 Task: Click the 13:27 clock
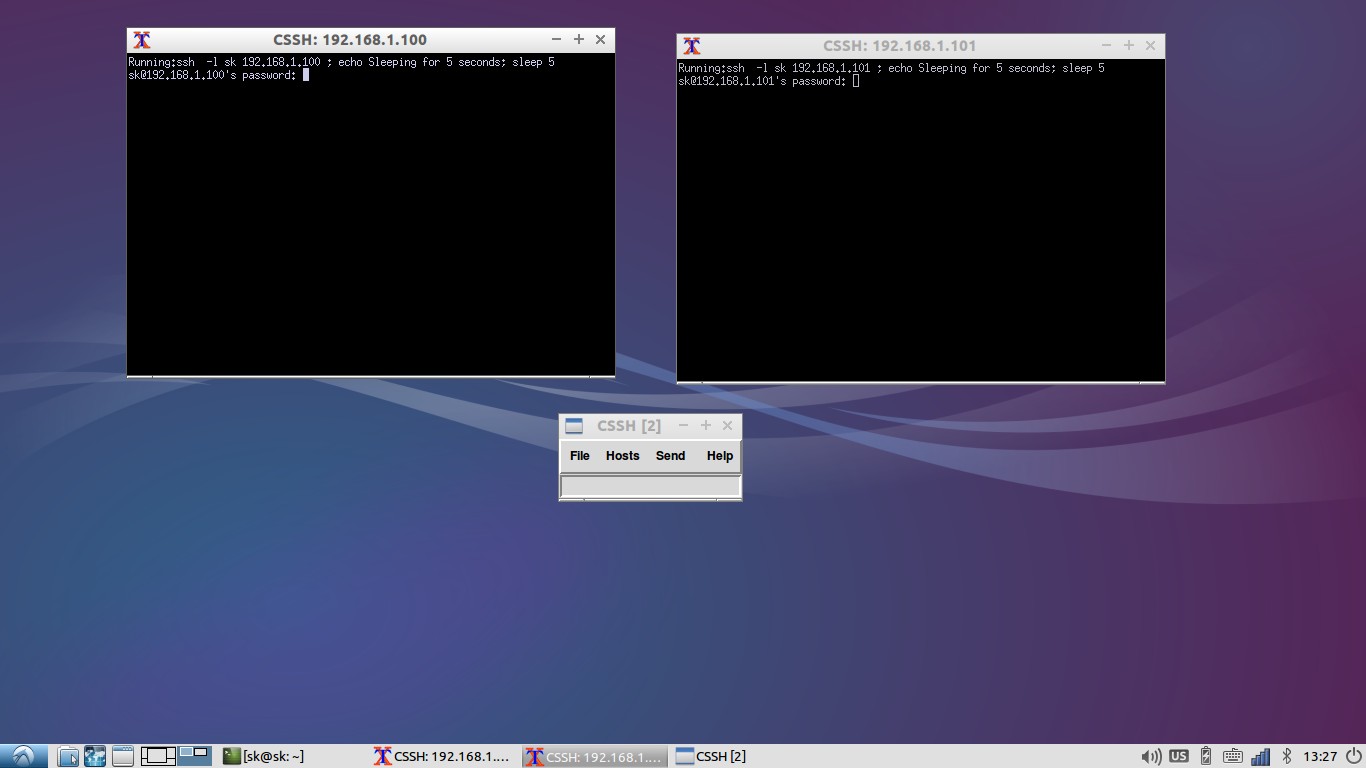tap(1320, 756)
